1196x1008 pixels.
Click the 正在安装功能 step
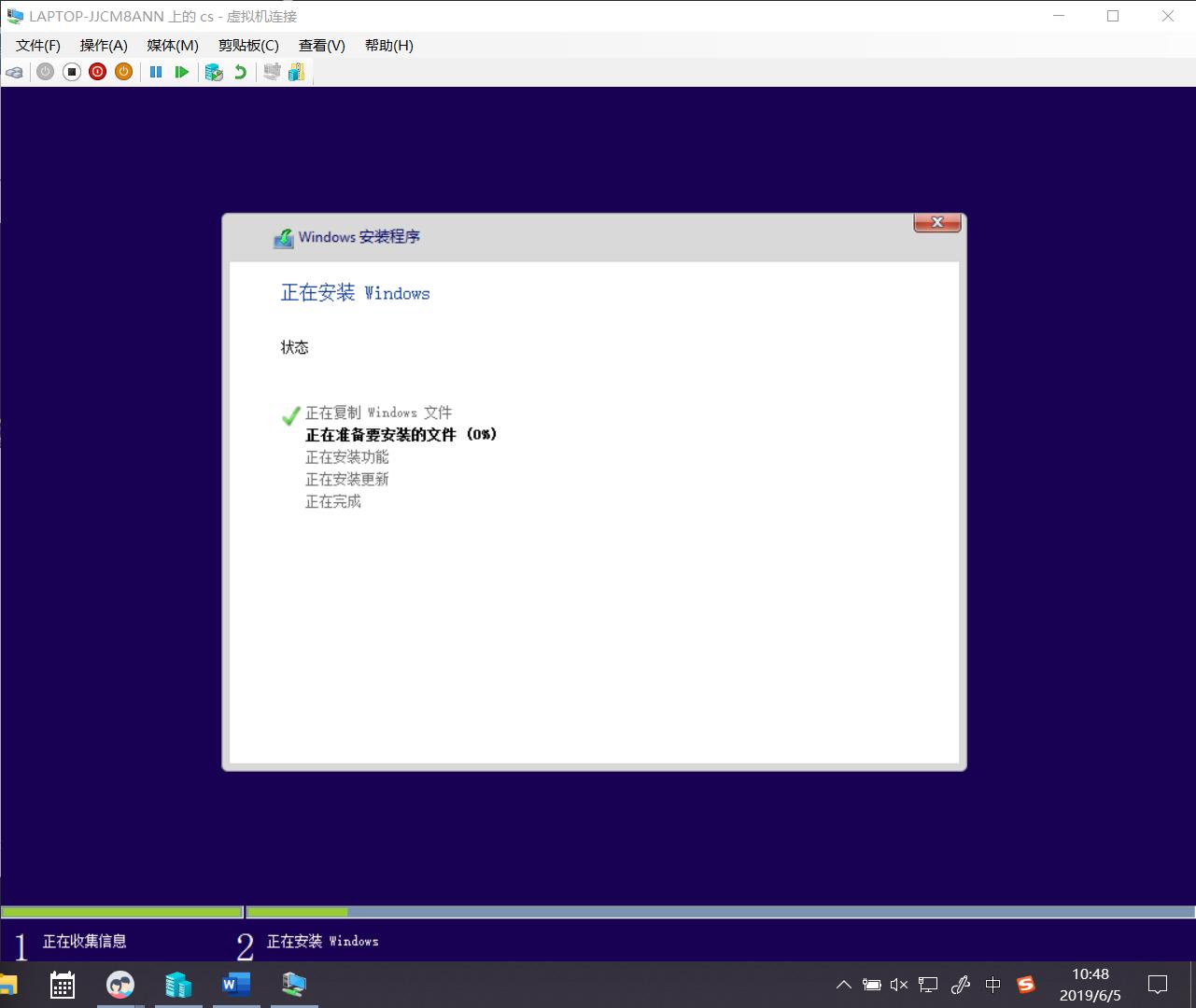click(x=347, y=457)
